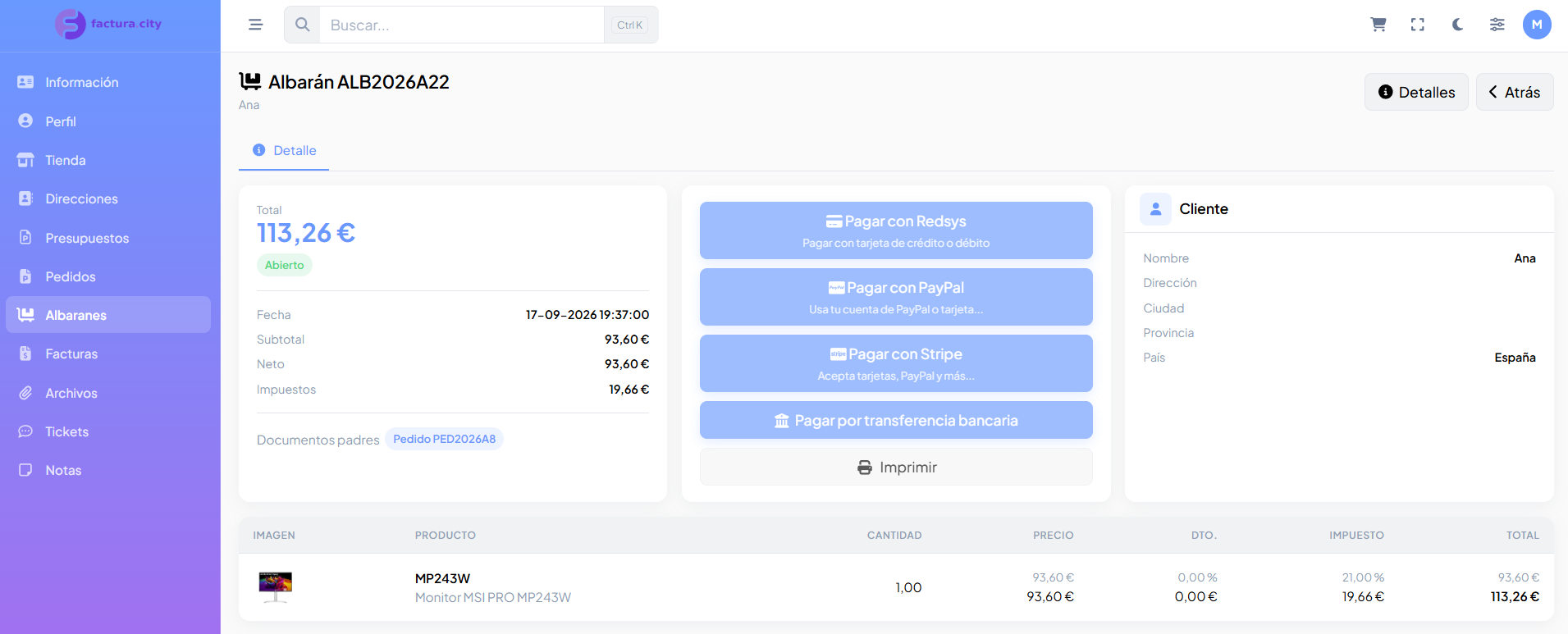Click the España country value
Viewport: 1568px width, 634px height.
[1515, 358]
